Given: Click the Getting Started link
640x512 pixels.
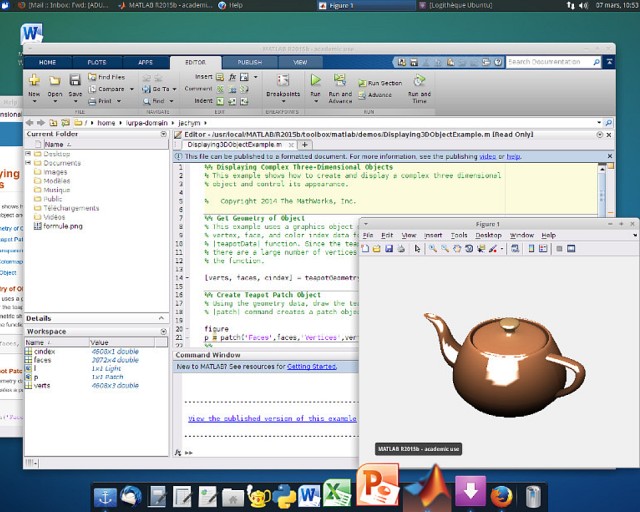Looking at the screenshot, I should 313,367.
